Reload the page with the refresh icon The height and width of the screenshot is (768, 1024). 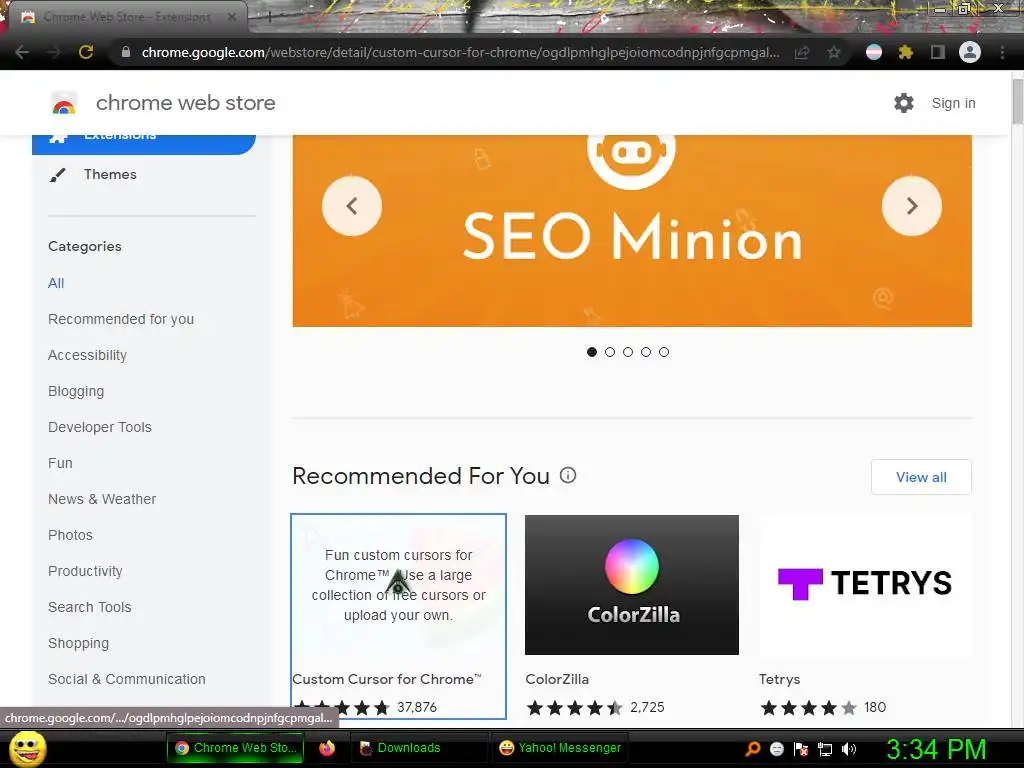86,52
